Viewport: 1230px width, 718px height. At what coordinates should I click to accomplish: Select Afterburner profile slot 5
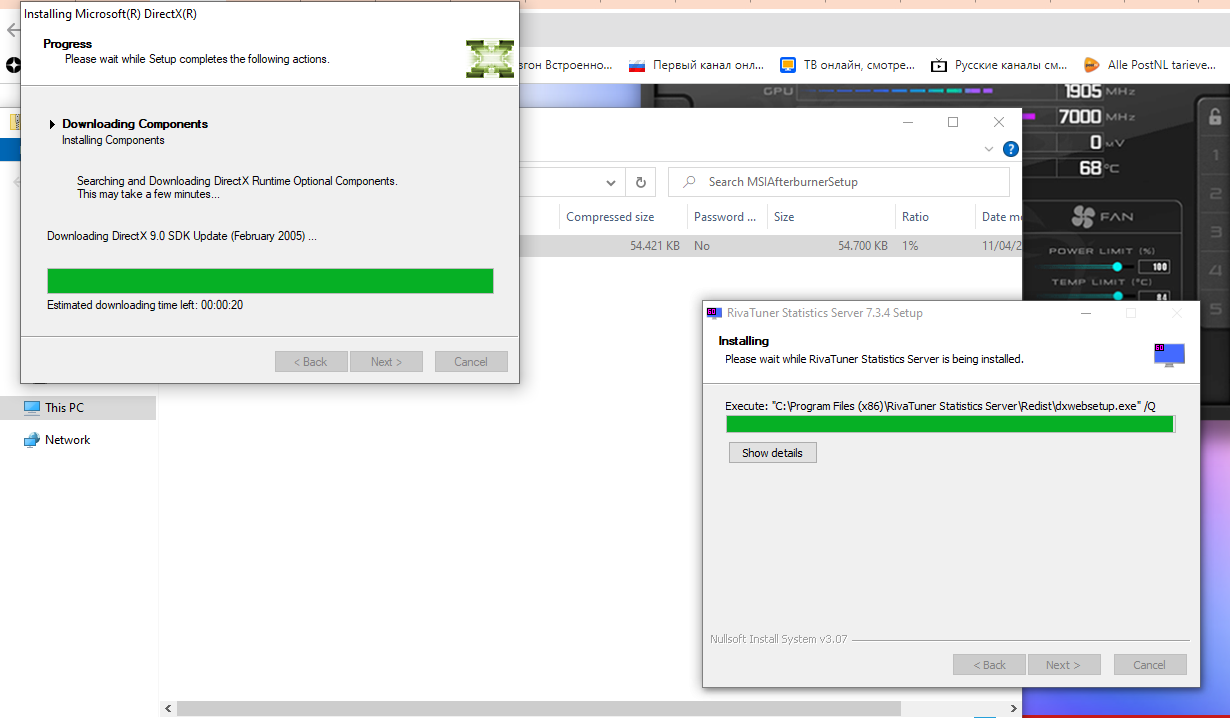(1215, 309)
